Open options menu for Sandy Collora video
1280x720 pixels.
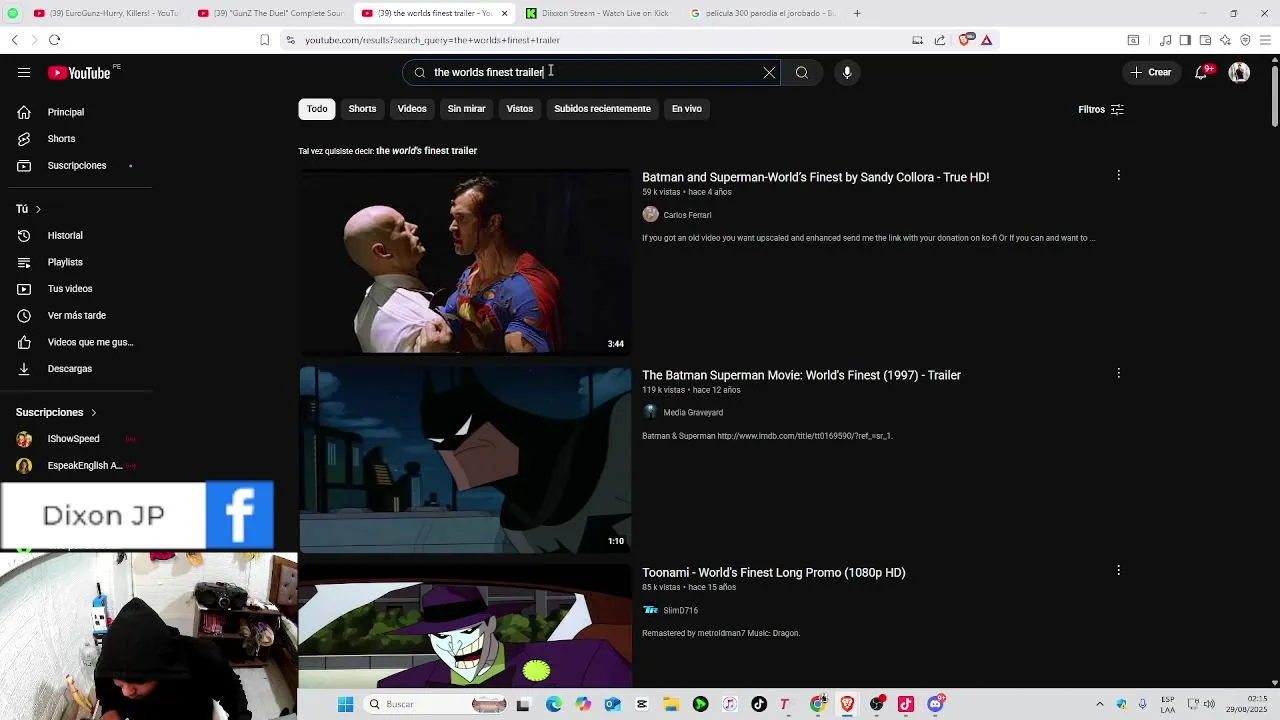pyautogui.click(x=1118, y=176)
